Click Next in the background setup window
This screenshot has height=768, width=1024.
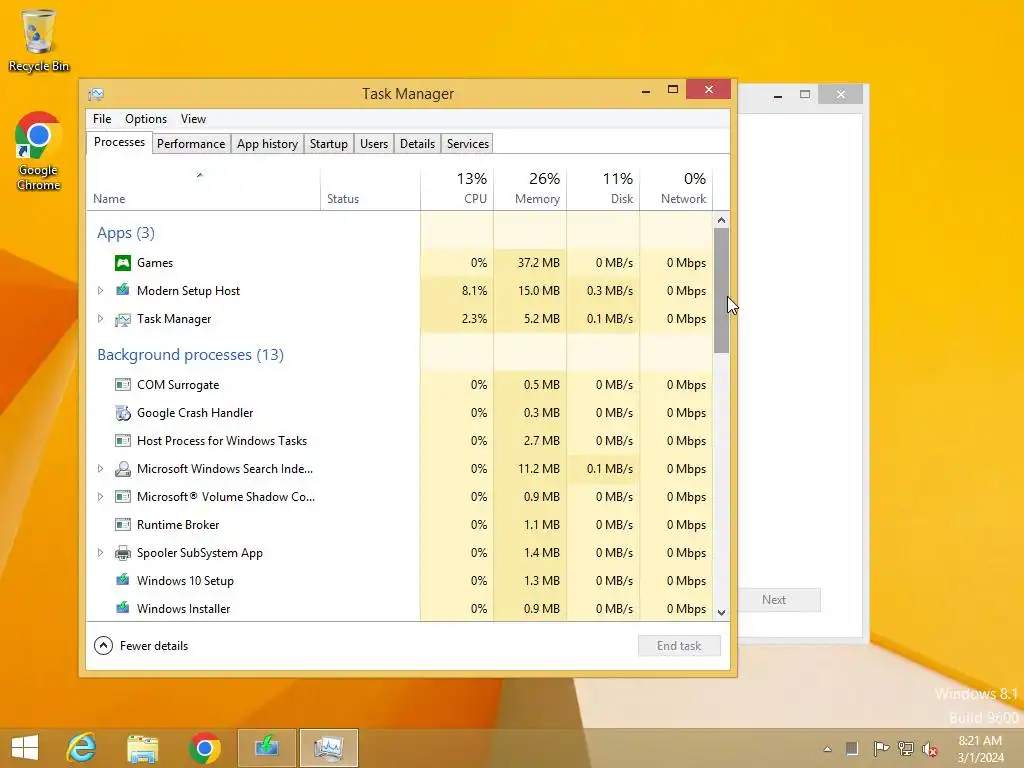774,600
